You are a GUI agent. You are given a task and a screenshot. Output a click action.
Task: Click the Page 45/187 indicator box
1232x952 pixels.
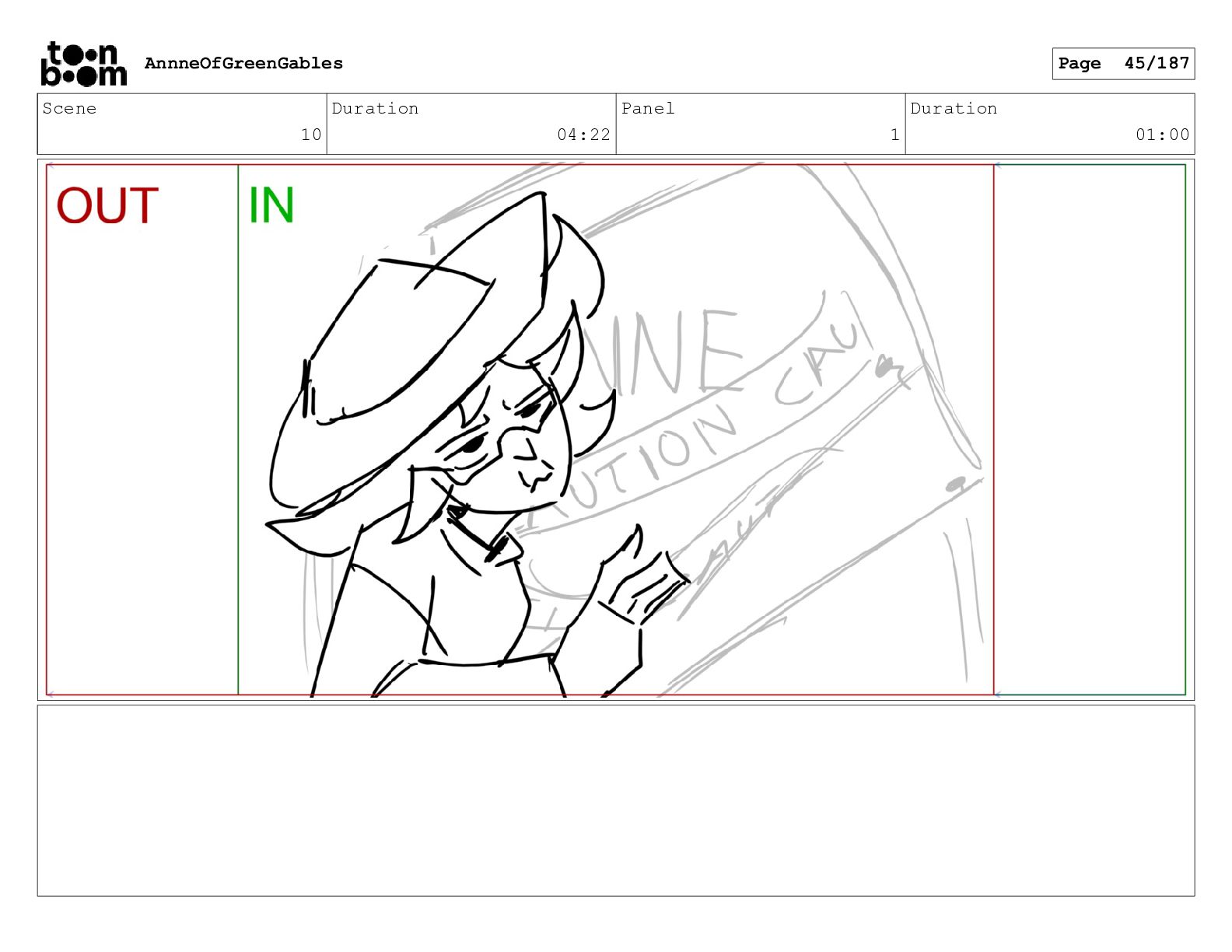1123,64
